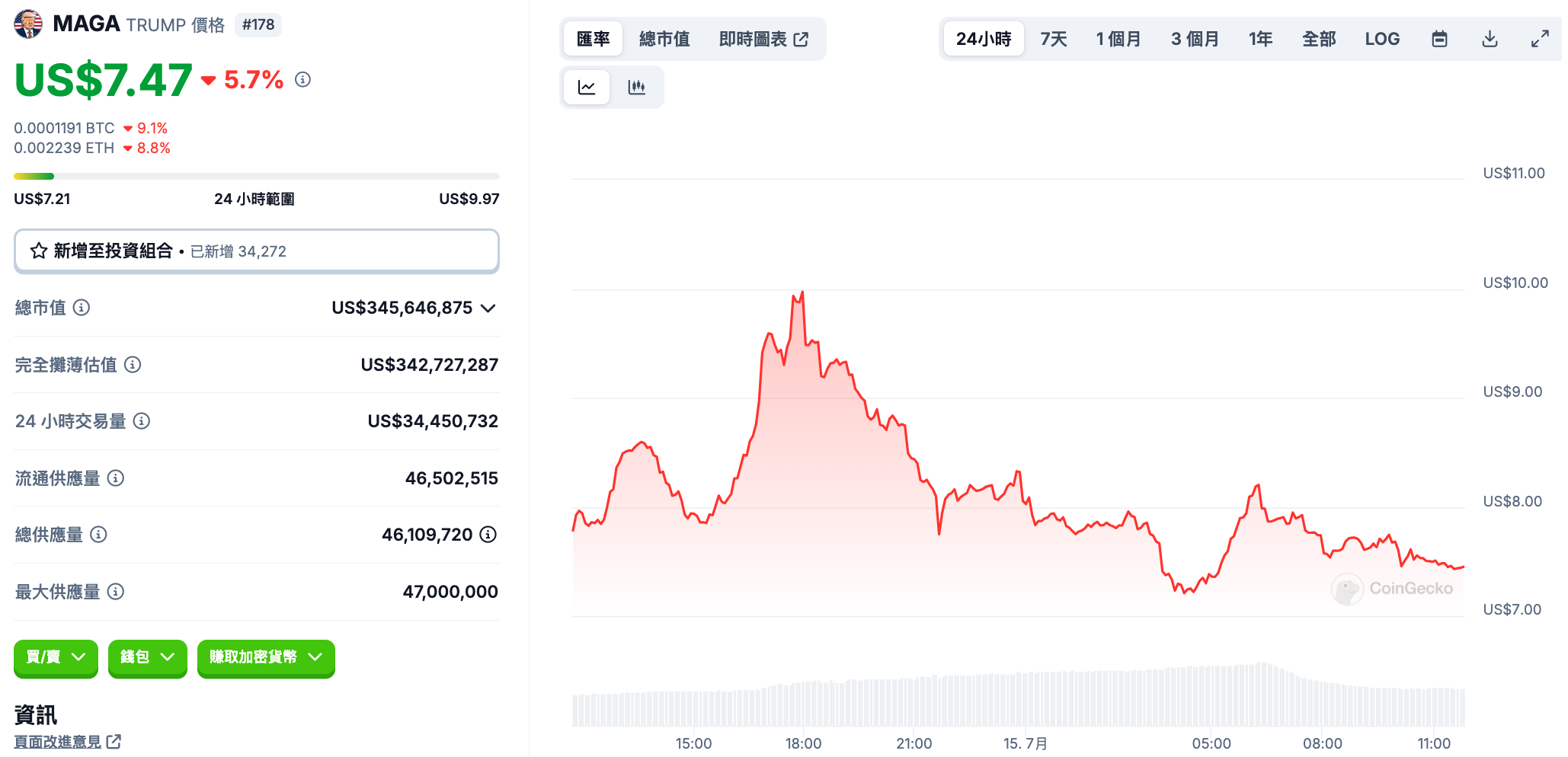
Task: Show info for 最大供應量
Action: (116, 592)
